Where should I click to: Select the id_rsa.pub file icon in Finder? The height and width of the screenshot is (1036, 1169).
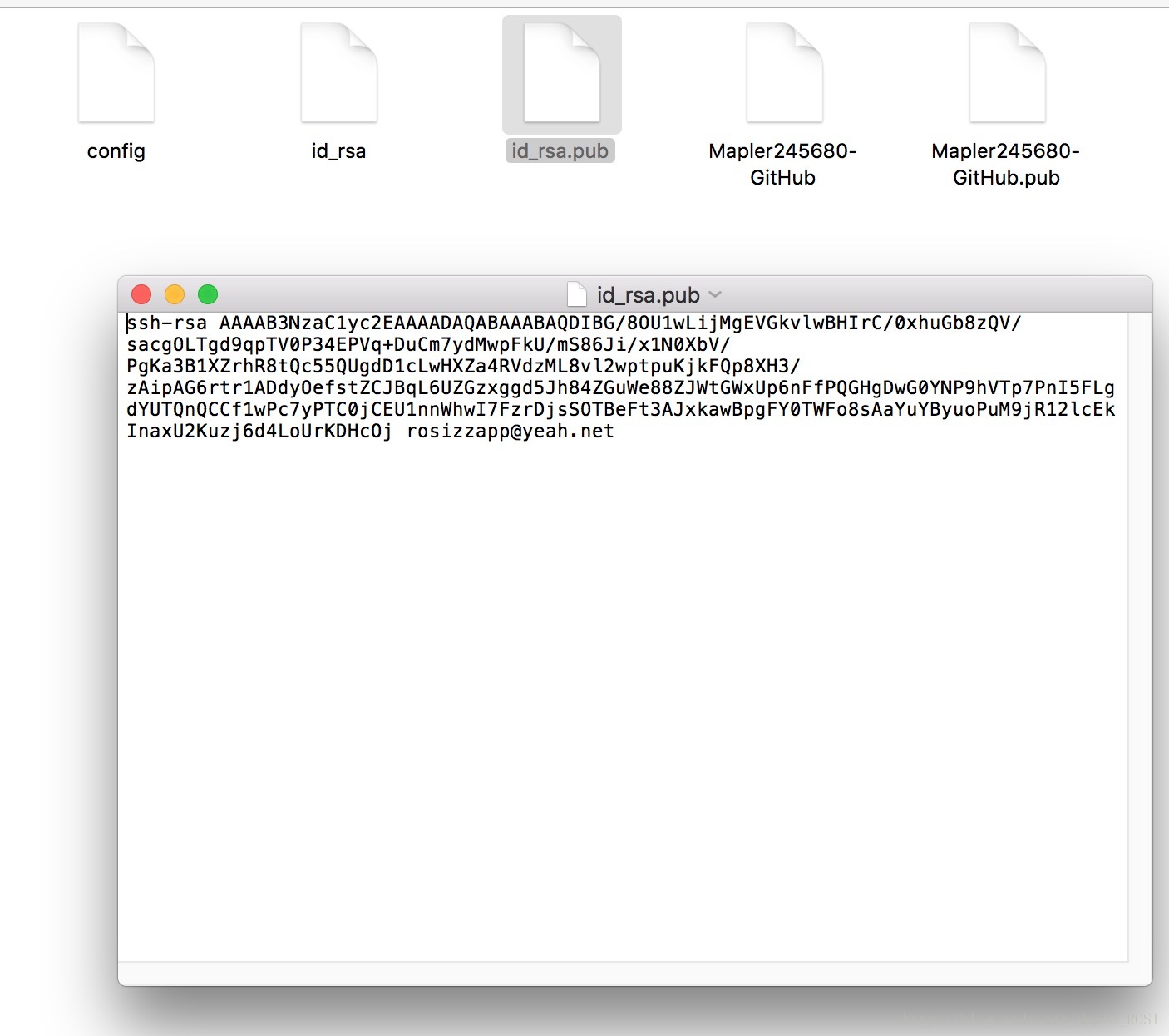[562, 73]
